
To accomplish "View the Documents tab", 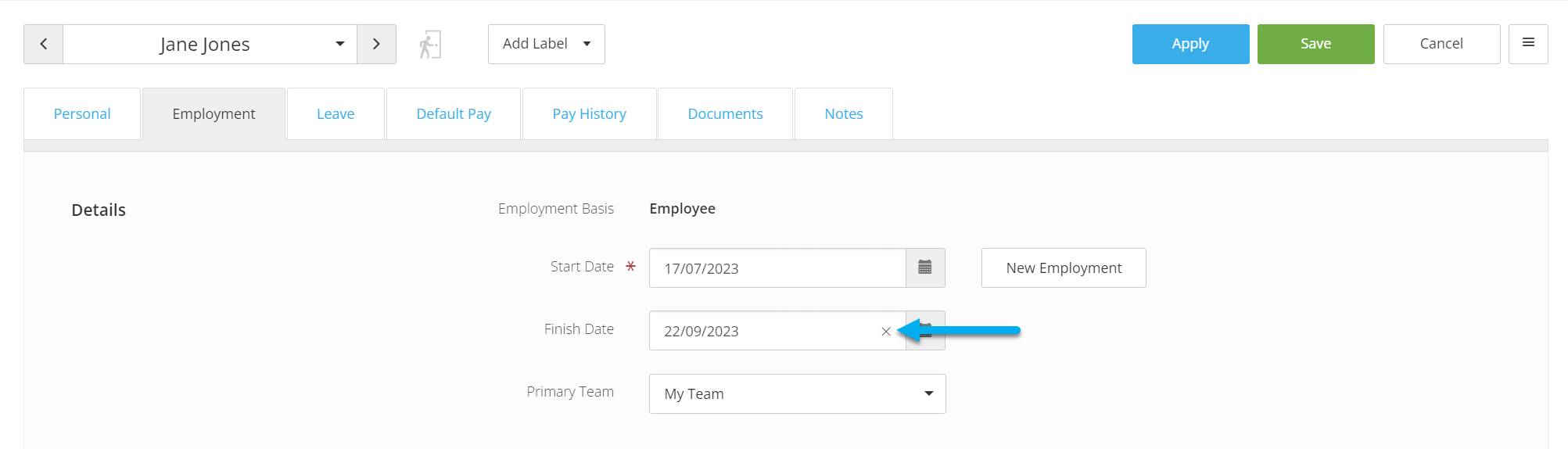I will click(x=725, y=114).
